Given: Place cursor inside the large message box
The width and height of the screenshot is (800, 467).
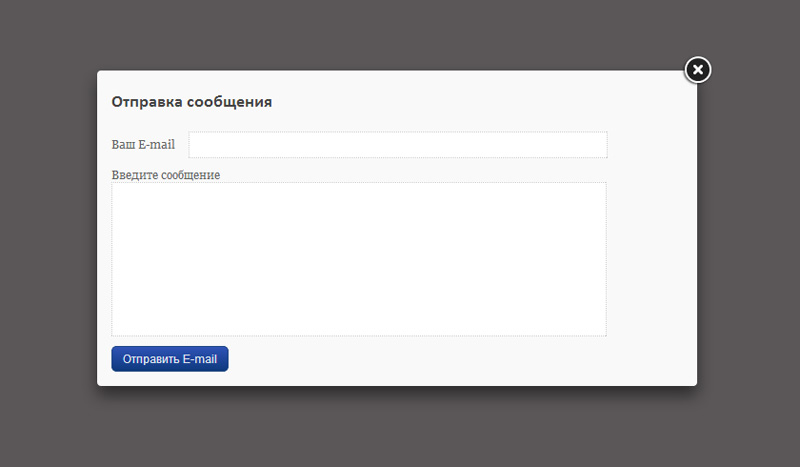Looking at the screenshot, I should pos(359,259).
